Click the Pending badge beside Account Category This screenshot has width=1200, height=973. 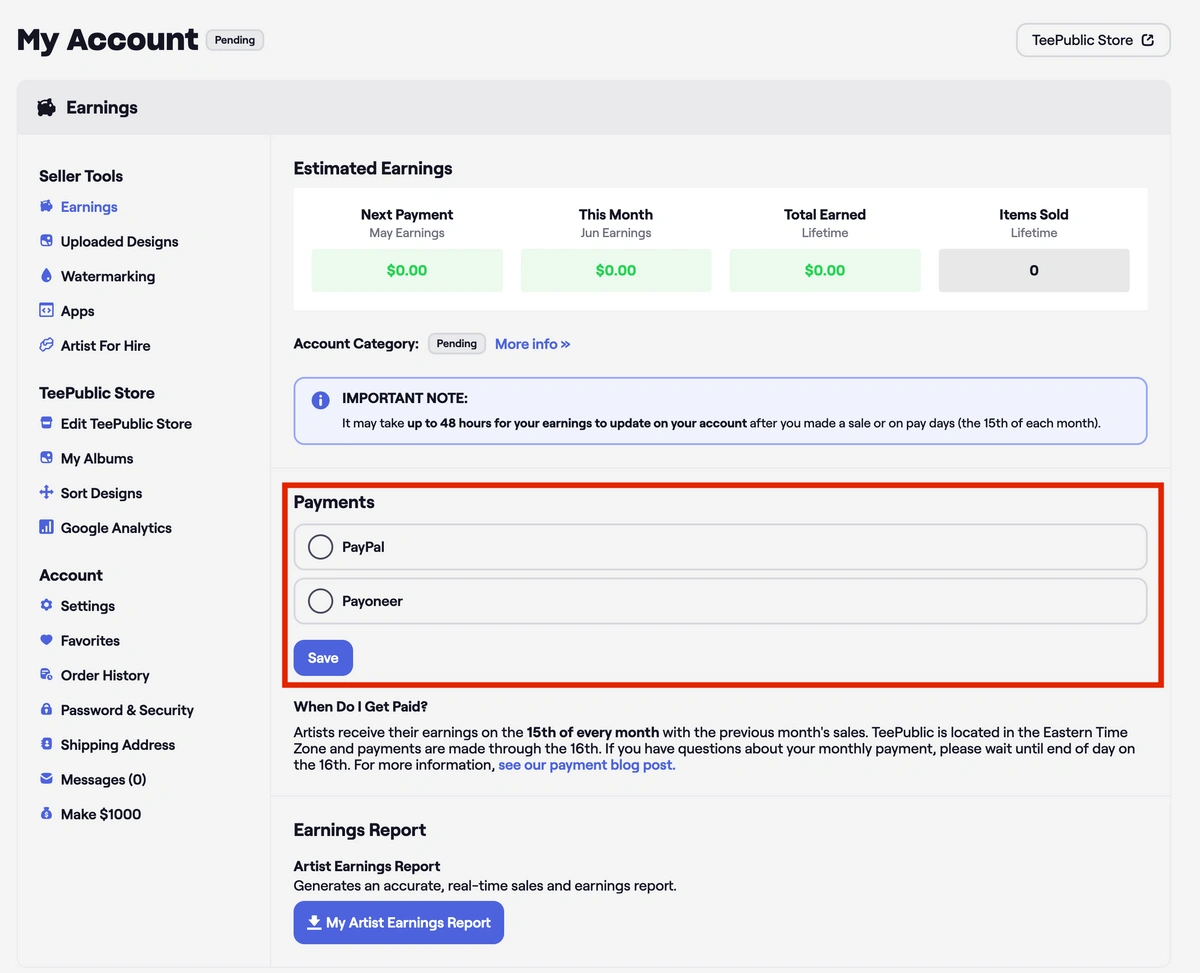457,343
